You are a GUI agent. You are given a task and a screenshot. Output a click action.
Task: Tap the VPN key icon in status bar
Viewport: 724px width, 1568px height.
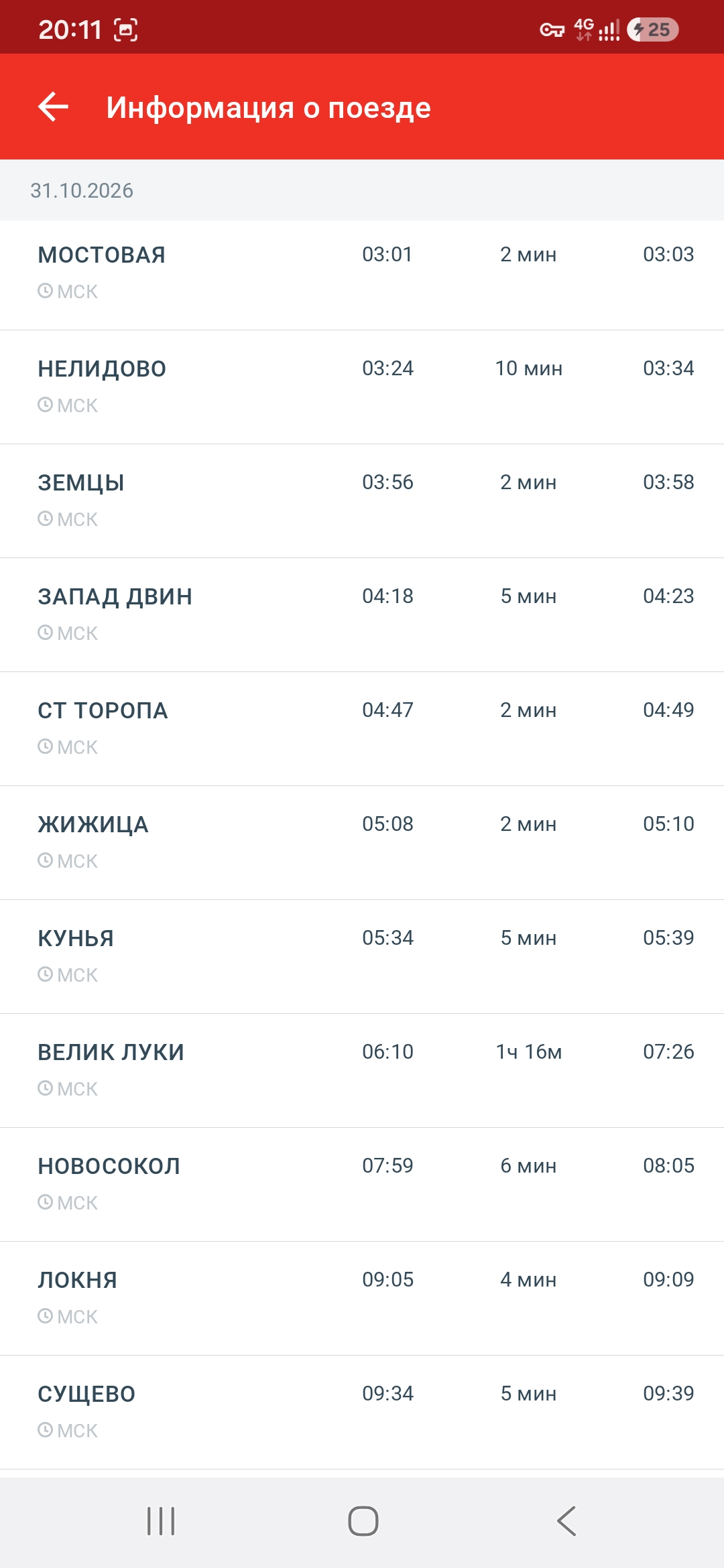click(552, 30)
